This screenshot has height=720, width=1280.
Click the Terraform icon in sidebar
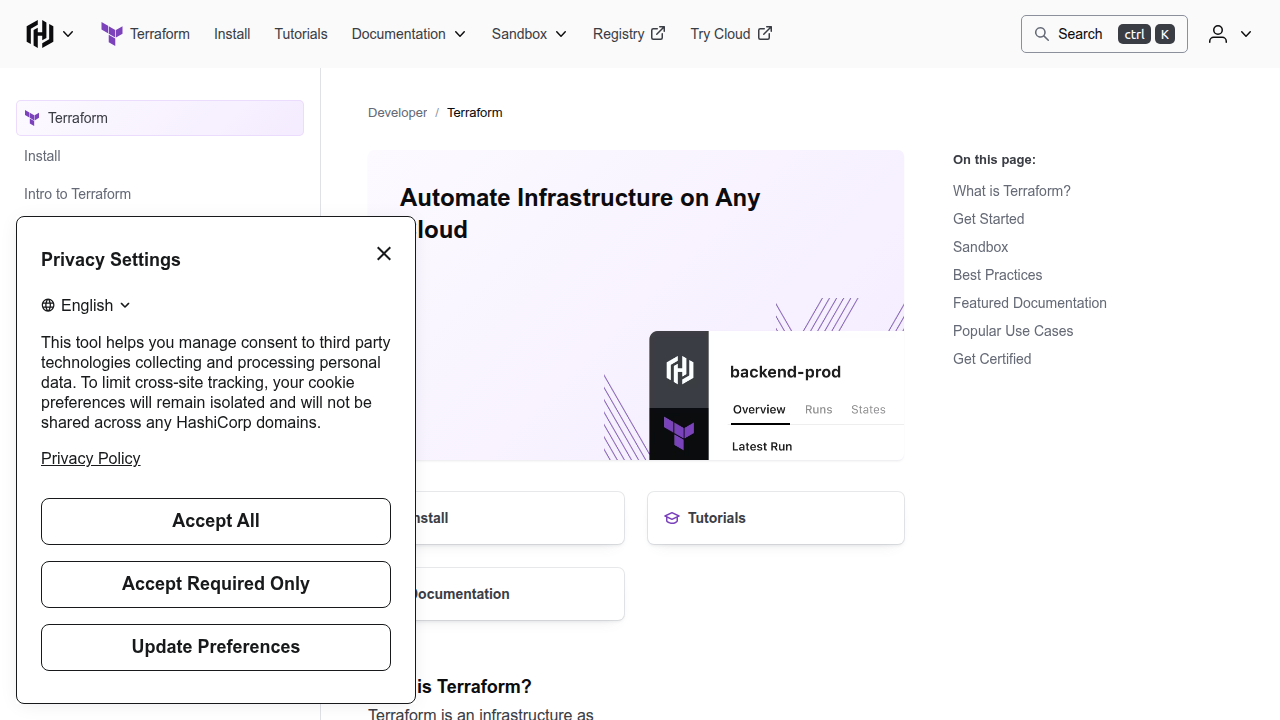pos(33,118)
